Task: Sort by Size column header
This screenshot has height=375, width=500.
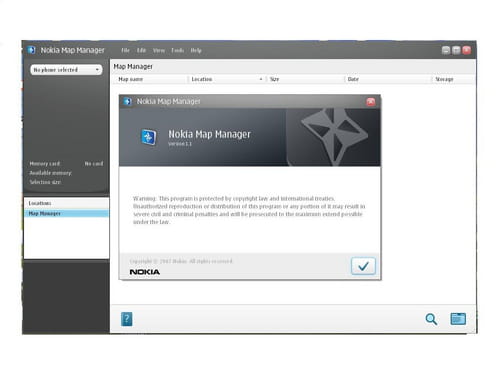Action: coord(274,79)
